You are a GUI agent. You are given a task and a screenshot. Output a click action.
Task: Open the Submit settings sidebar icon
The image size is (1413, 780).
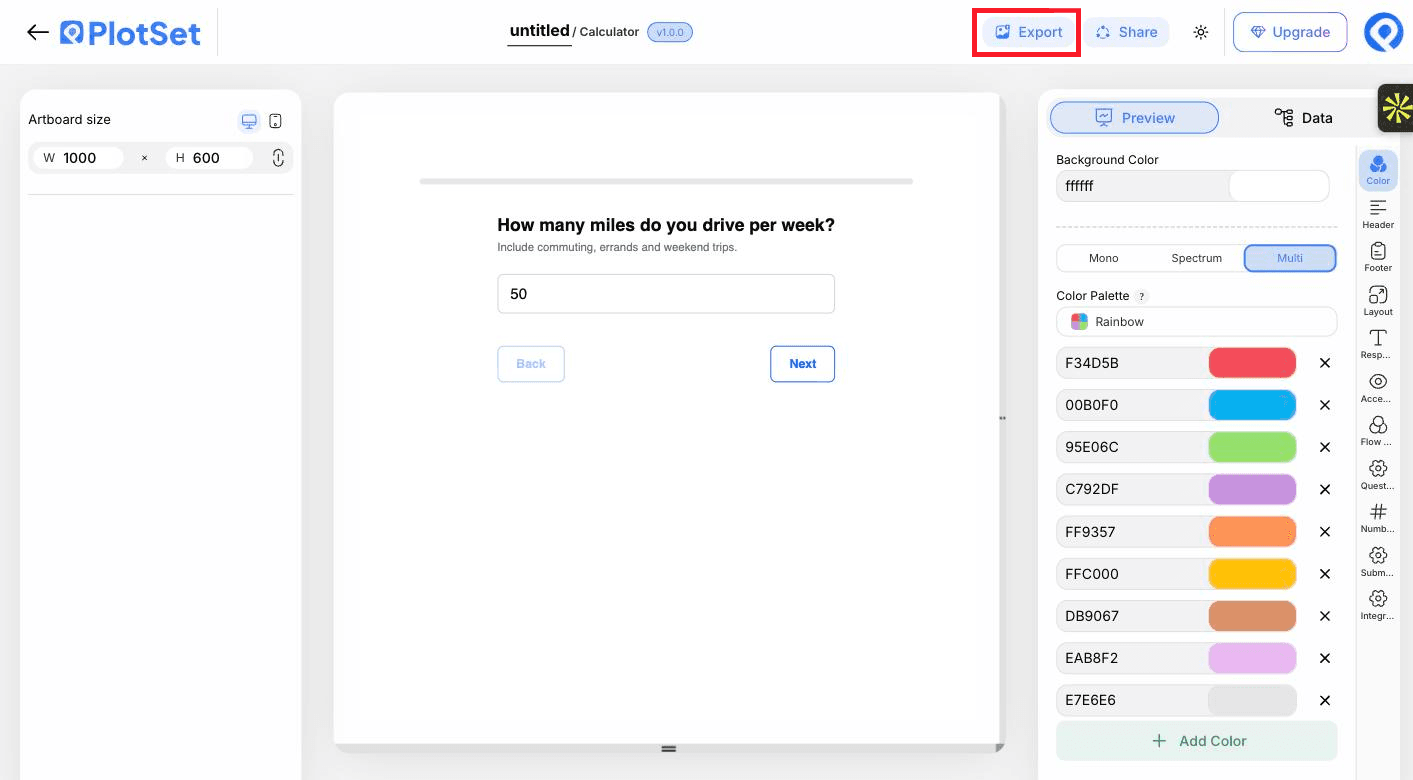[x=1378, y=562]
